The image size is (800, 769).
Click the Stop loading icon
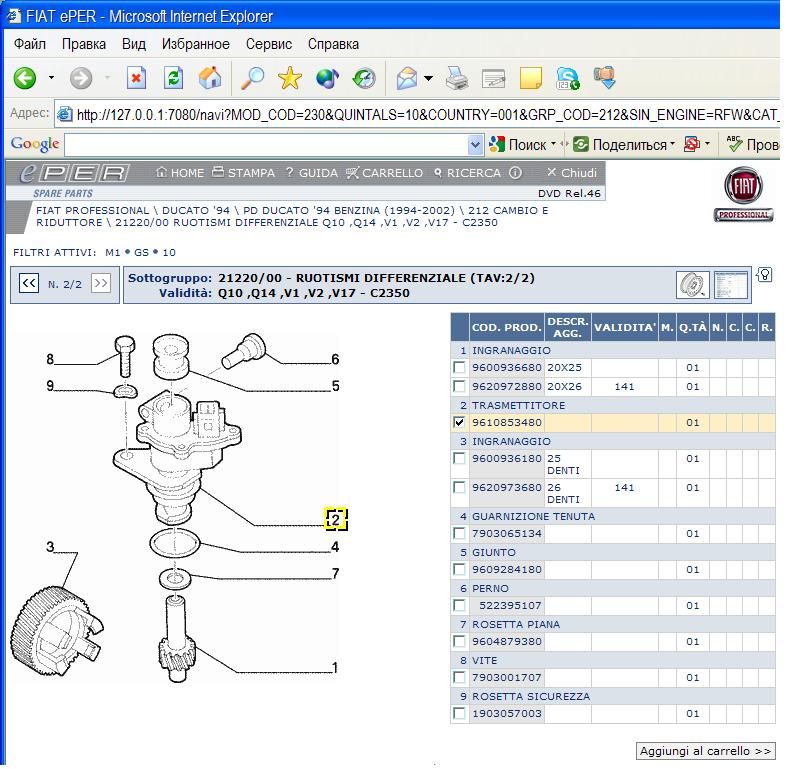(139, 79)
